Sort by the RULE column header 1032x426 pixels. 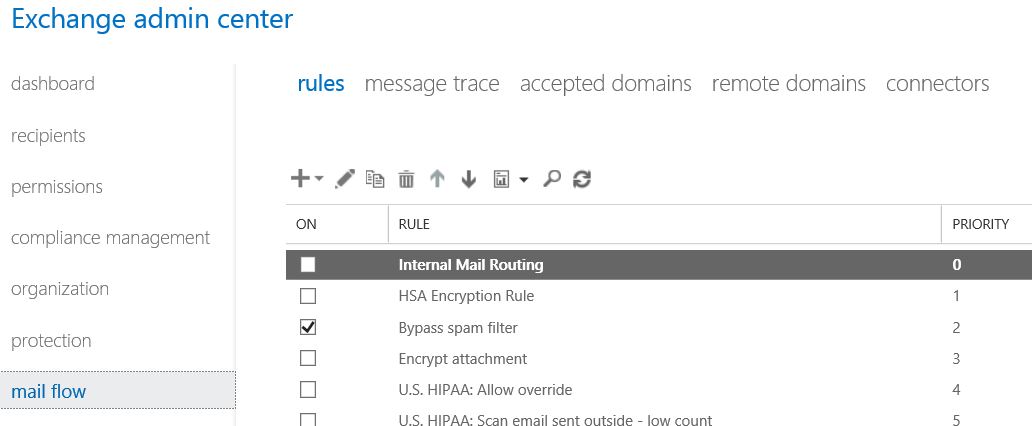(665, 224)
